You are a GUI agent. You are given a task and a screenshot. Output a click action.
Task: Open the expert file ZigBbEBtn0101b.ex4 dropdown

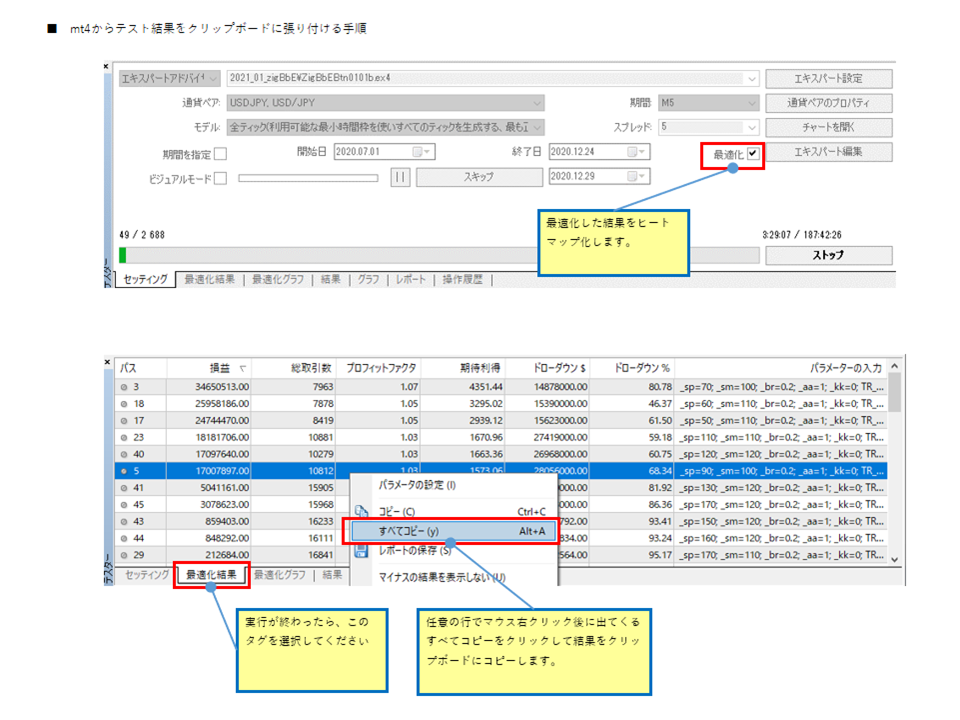point(752,78)
